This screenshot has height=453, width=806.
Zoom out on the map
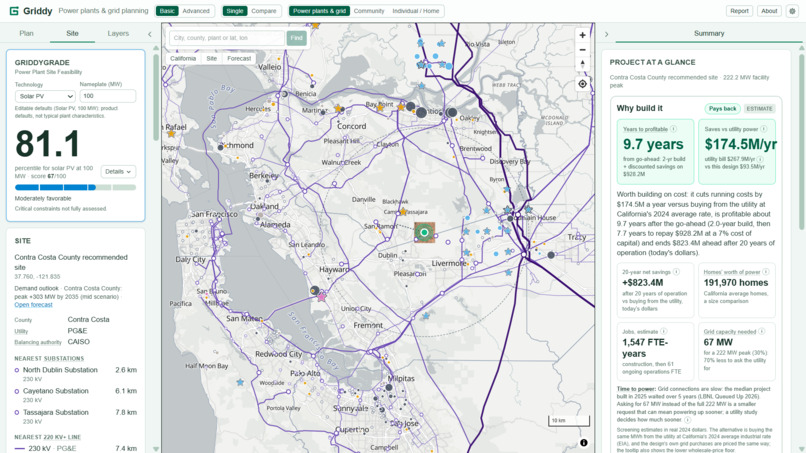pyautogui.click(x=582, y=50)
